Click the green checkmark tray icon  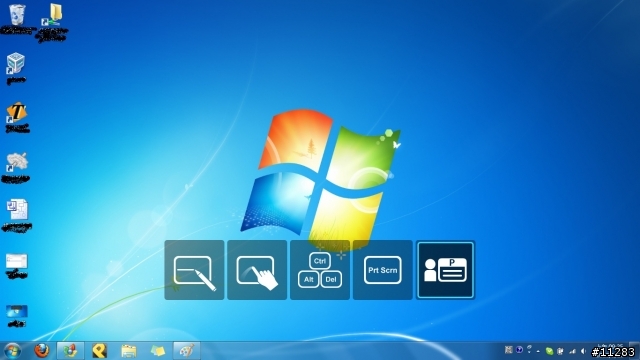click(549, 351)
